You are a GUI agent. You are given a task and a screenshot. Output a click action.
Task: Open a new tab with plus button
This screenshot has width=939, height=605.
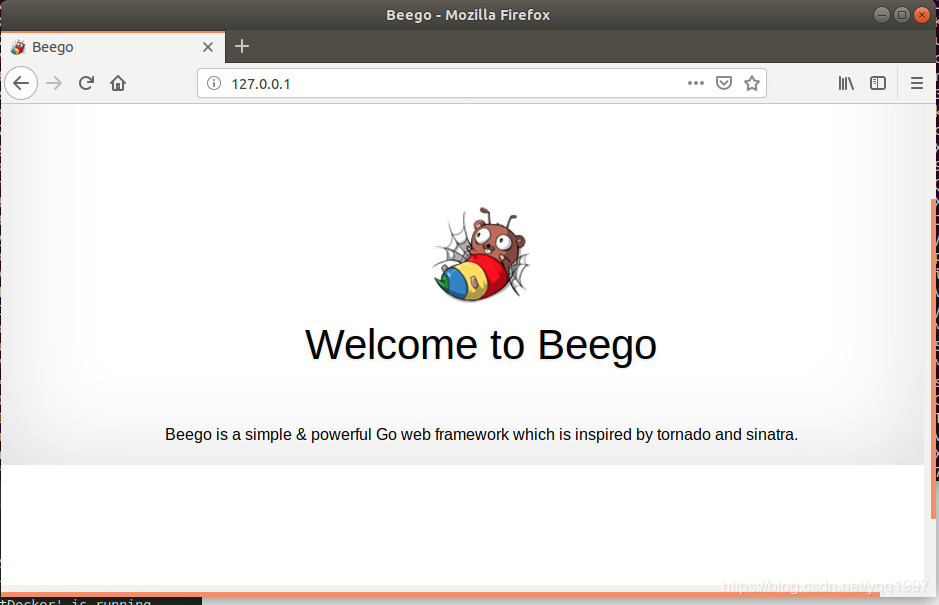[x=242, y=46]
